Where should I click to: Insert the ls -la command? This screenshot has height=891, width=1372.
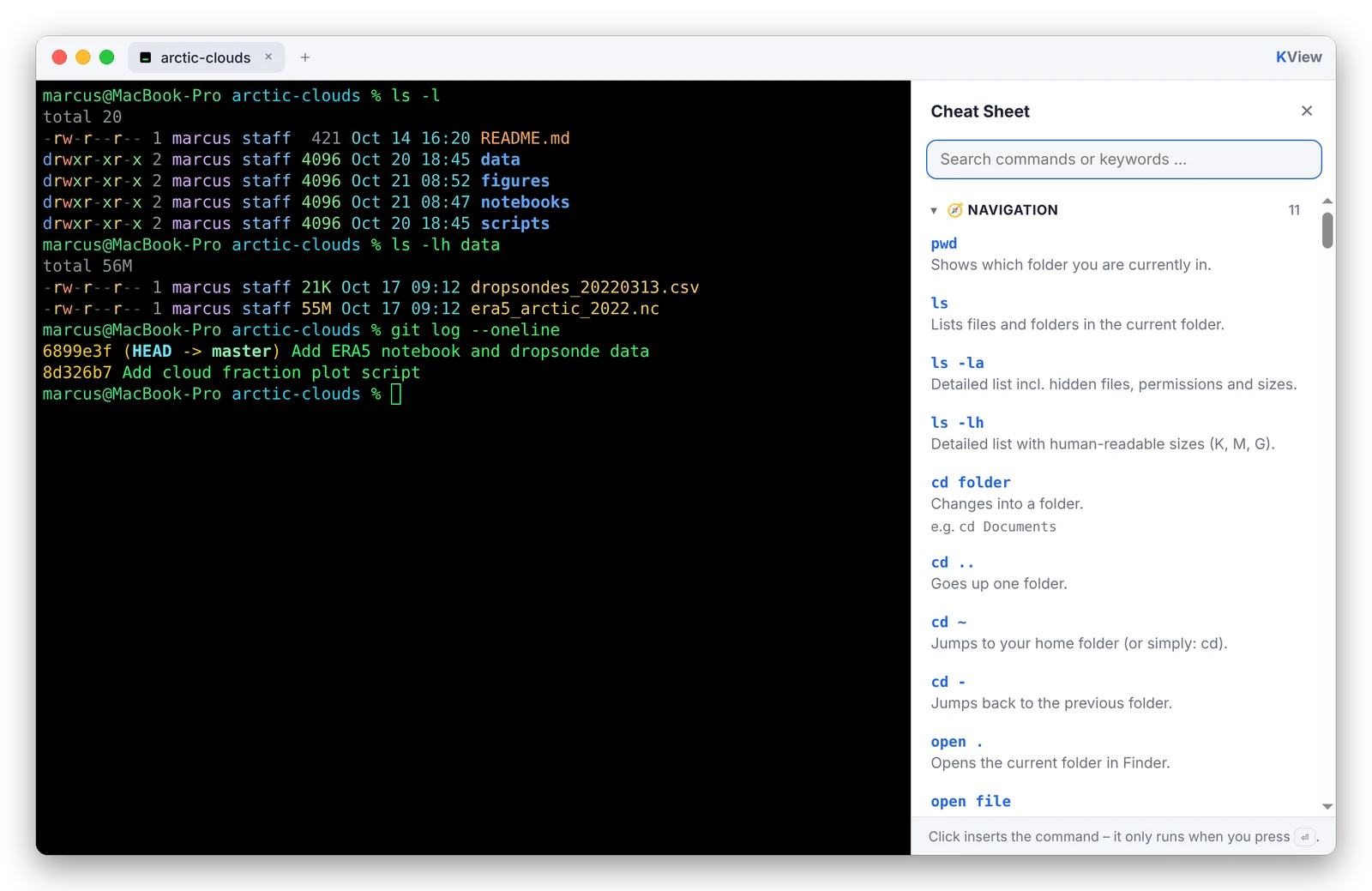pyautogui.click(x=957, y=363)
